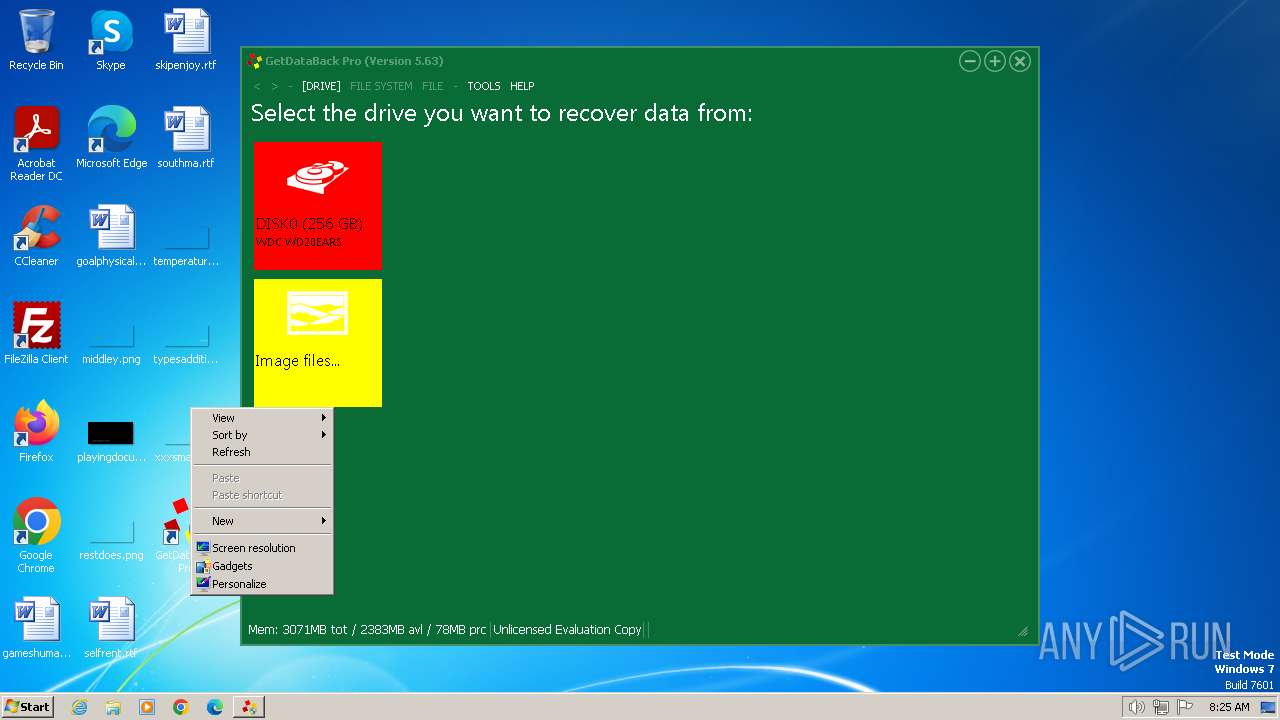Select the playingdocu file thumbnail
1280x720 pixels.
pos(111,438)
